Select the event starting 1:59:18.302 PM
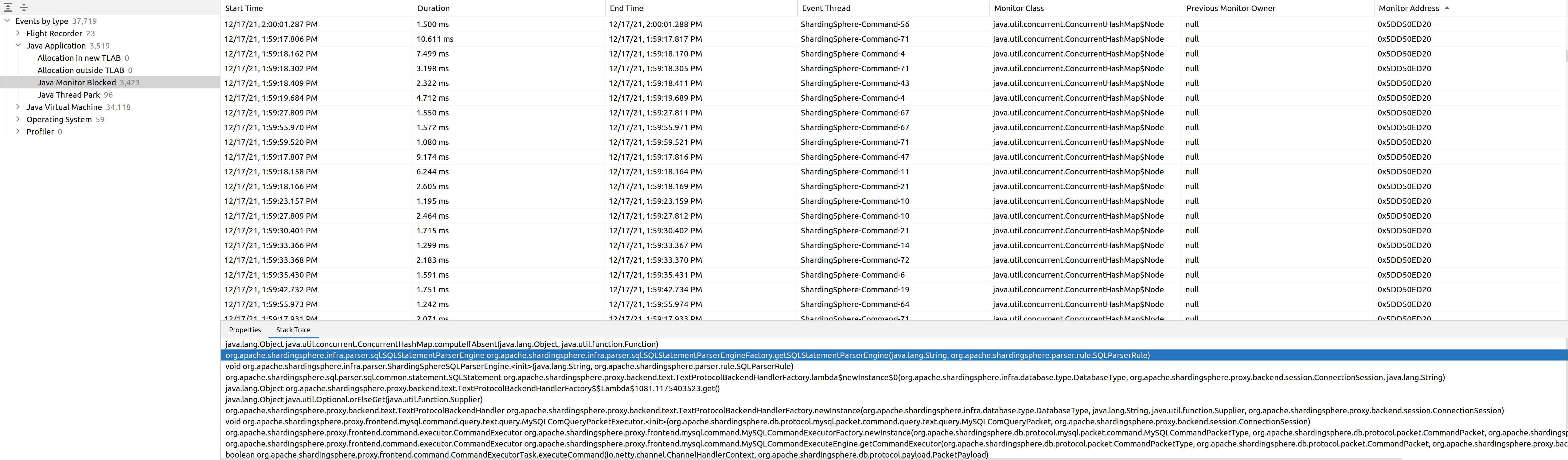Viewport: 1568px width, 460px height. (x=893, y=68)
